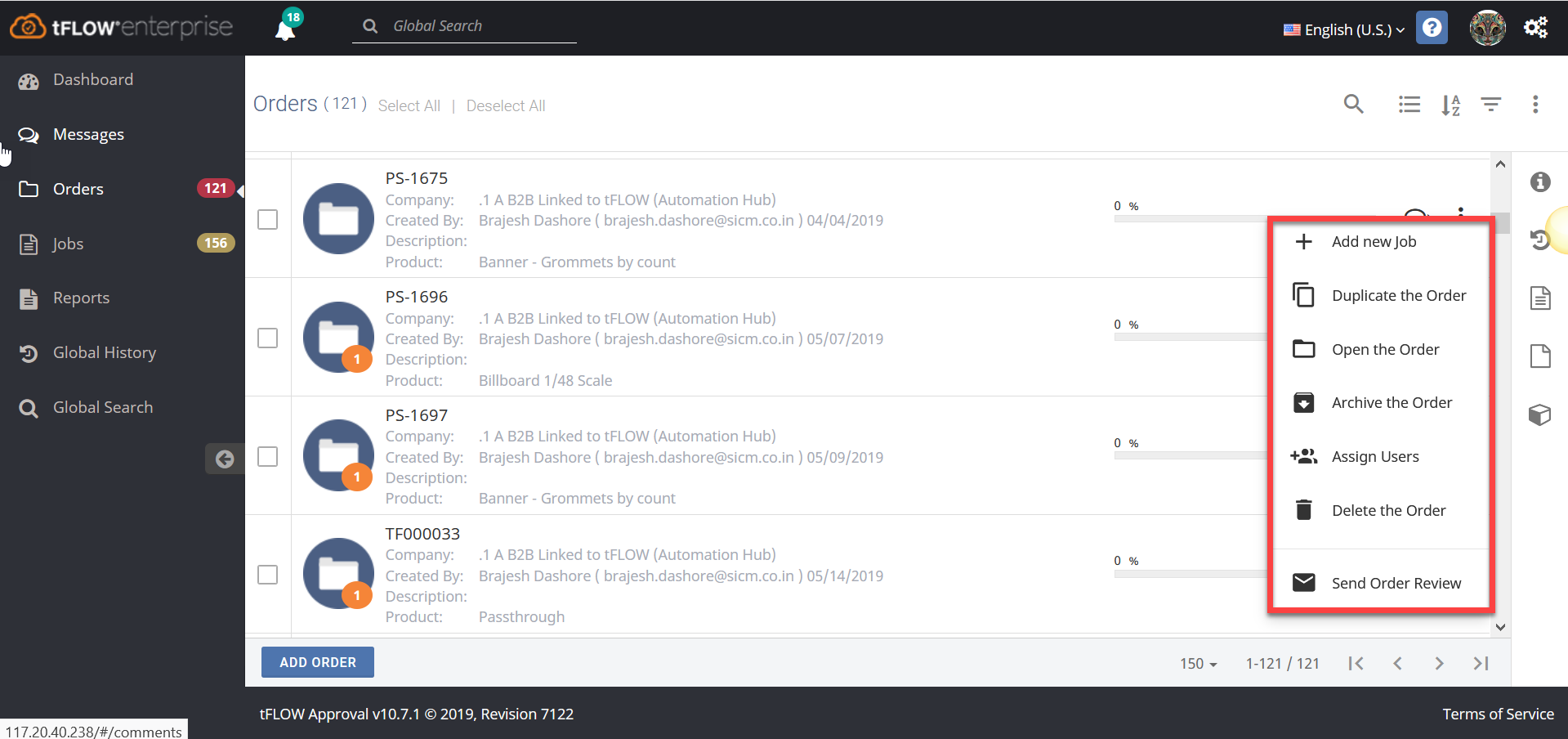
Task: Click the 121 badge next to Orders
Action: [216, 188]
